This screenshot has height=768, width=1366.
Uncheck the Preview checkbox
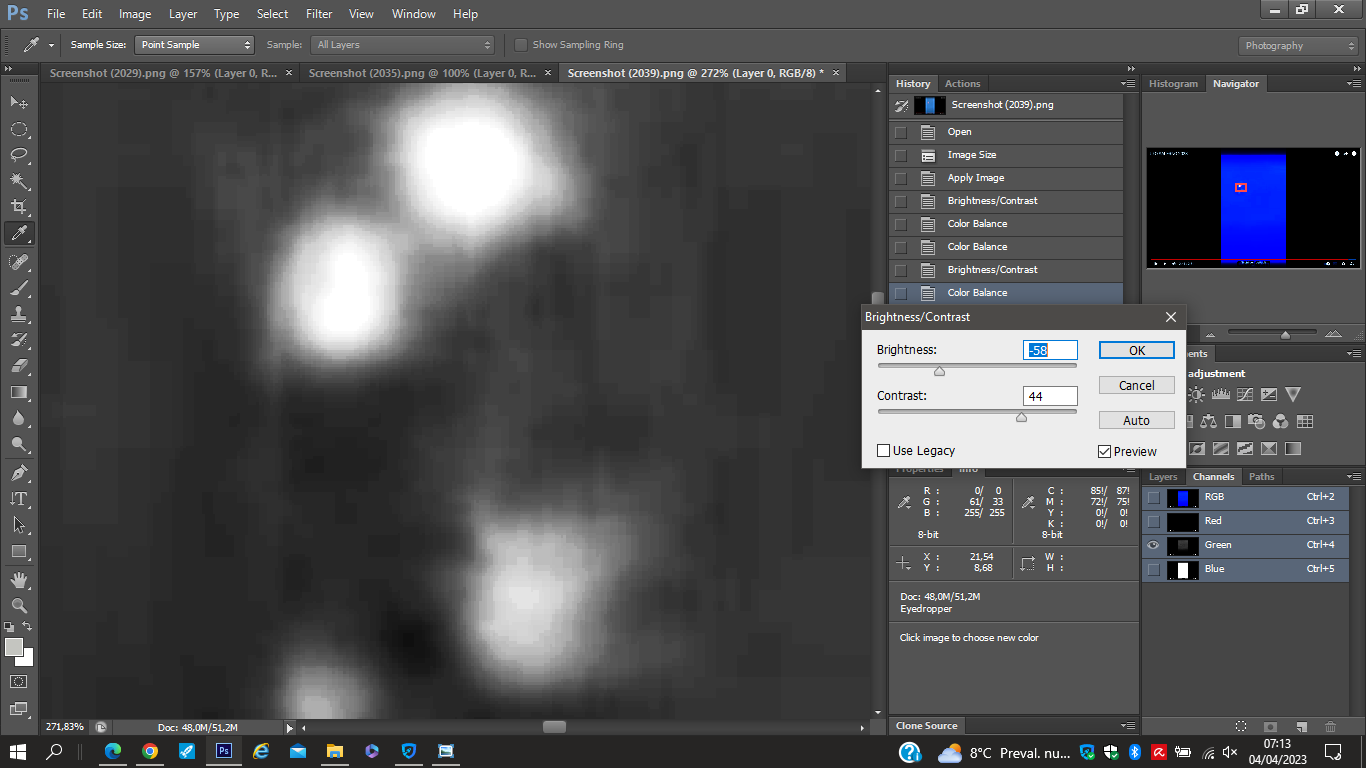pos(1105,452)
